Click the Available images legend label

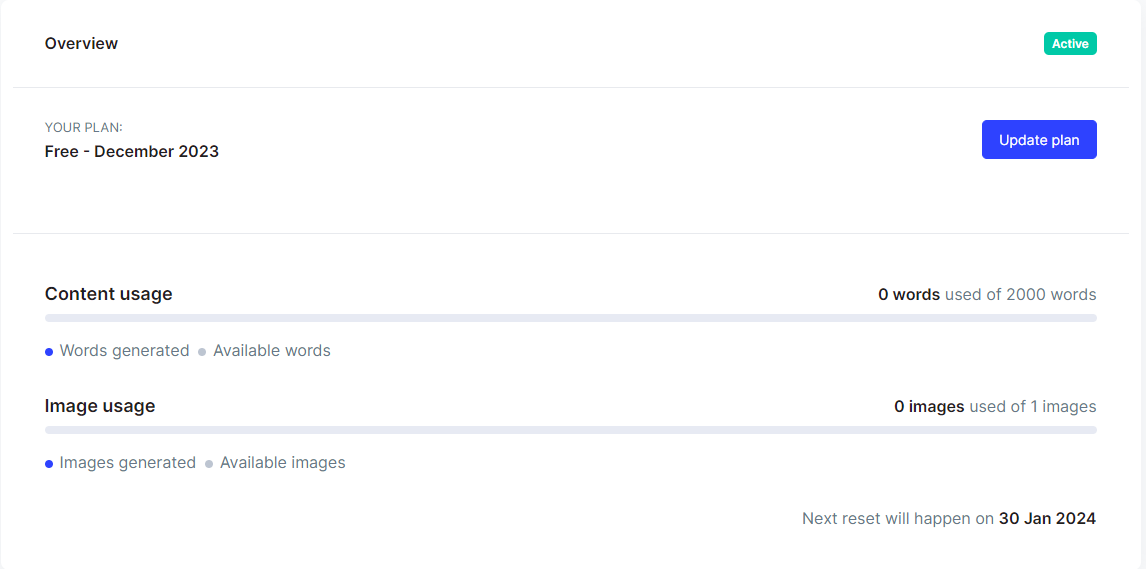pyautogui.click(x=283, y=462)
